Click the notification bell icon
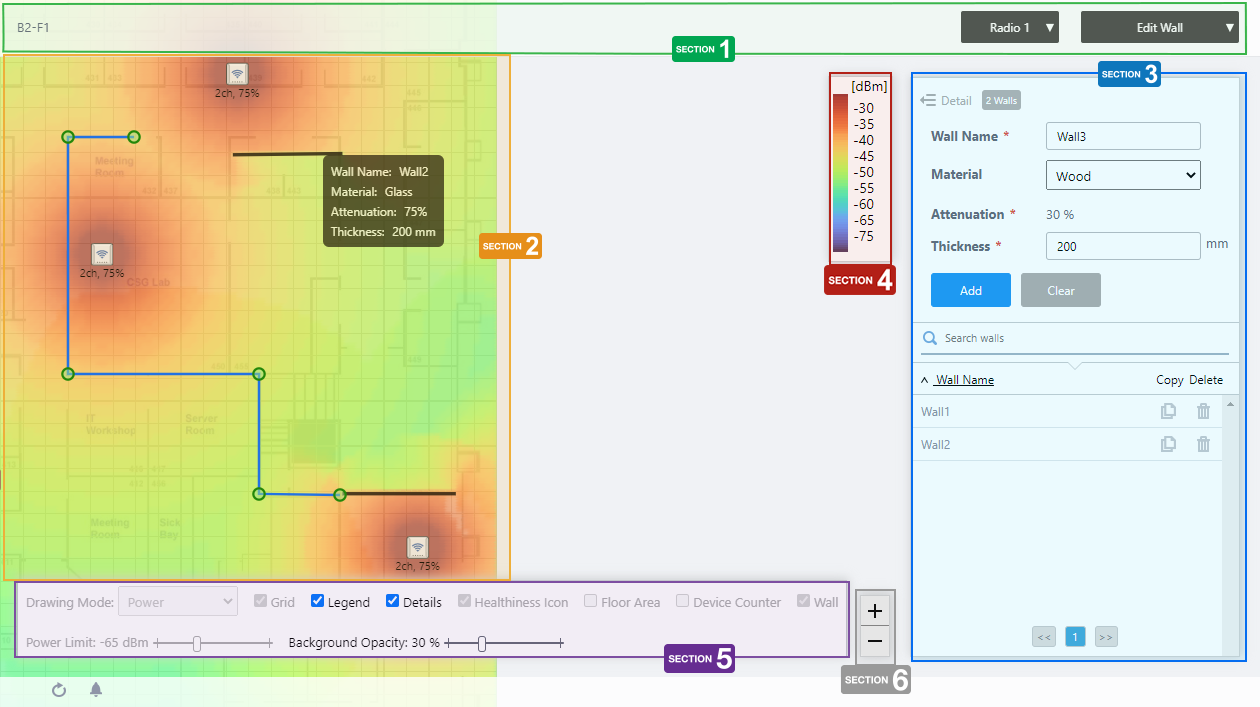Screen dimensions: 1260x707 [96, 690]
